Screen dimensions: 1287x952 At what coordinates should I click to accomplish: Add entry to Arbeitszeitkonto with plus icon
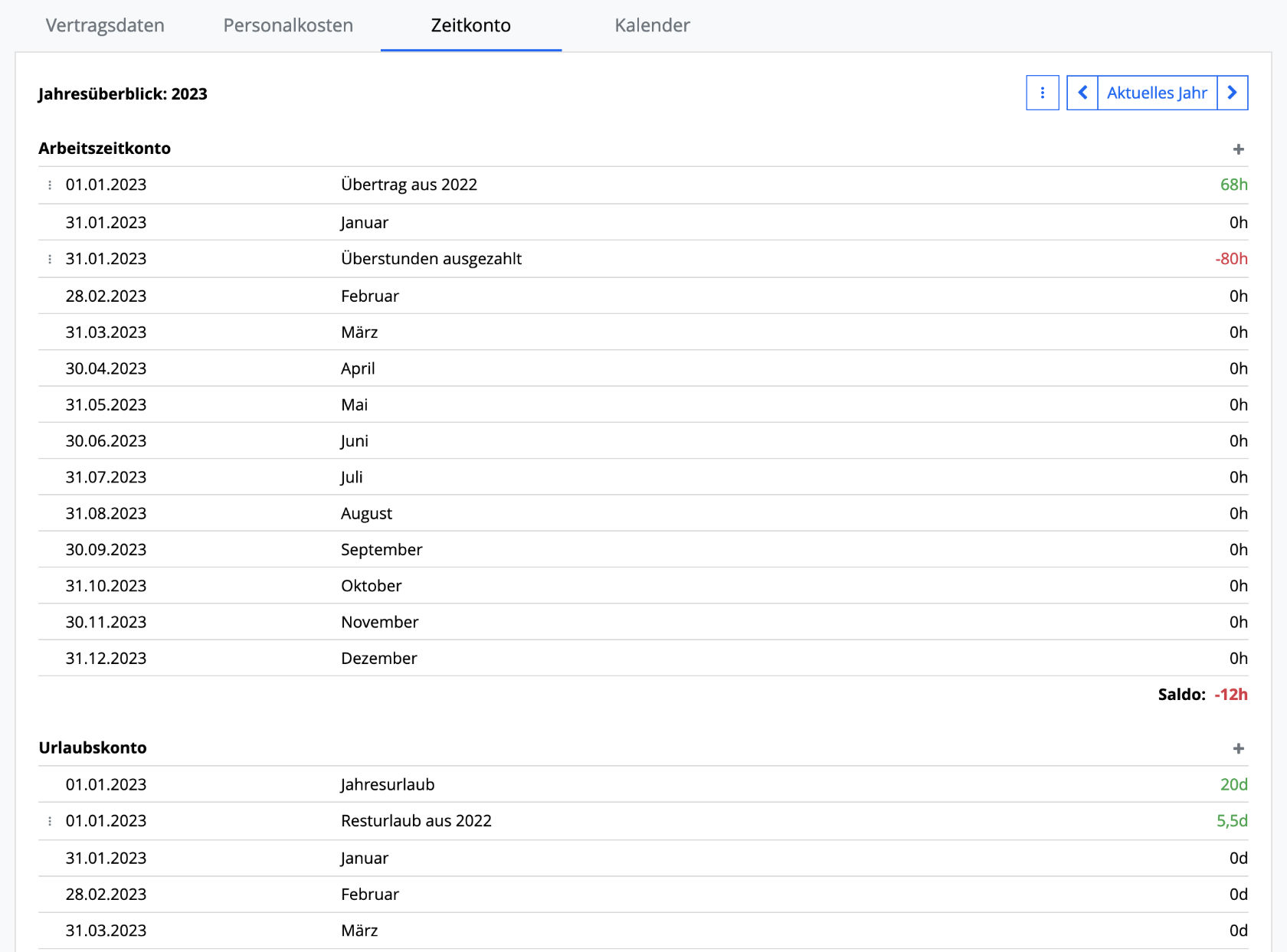pyautogui.click(x=1238, y=149)
